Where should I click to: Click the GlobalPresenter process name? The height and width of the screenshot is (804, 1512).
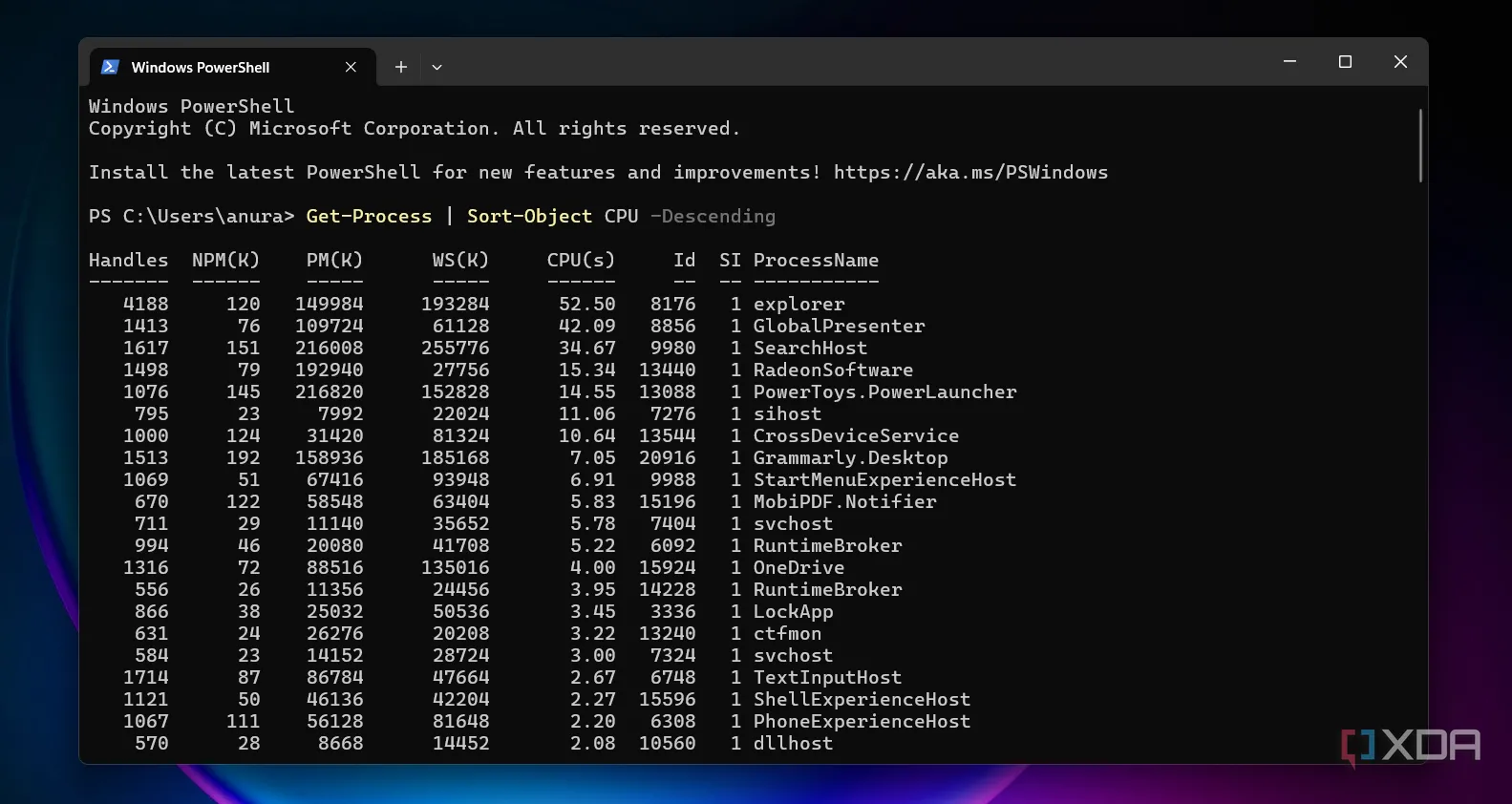coord(839,327)
